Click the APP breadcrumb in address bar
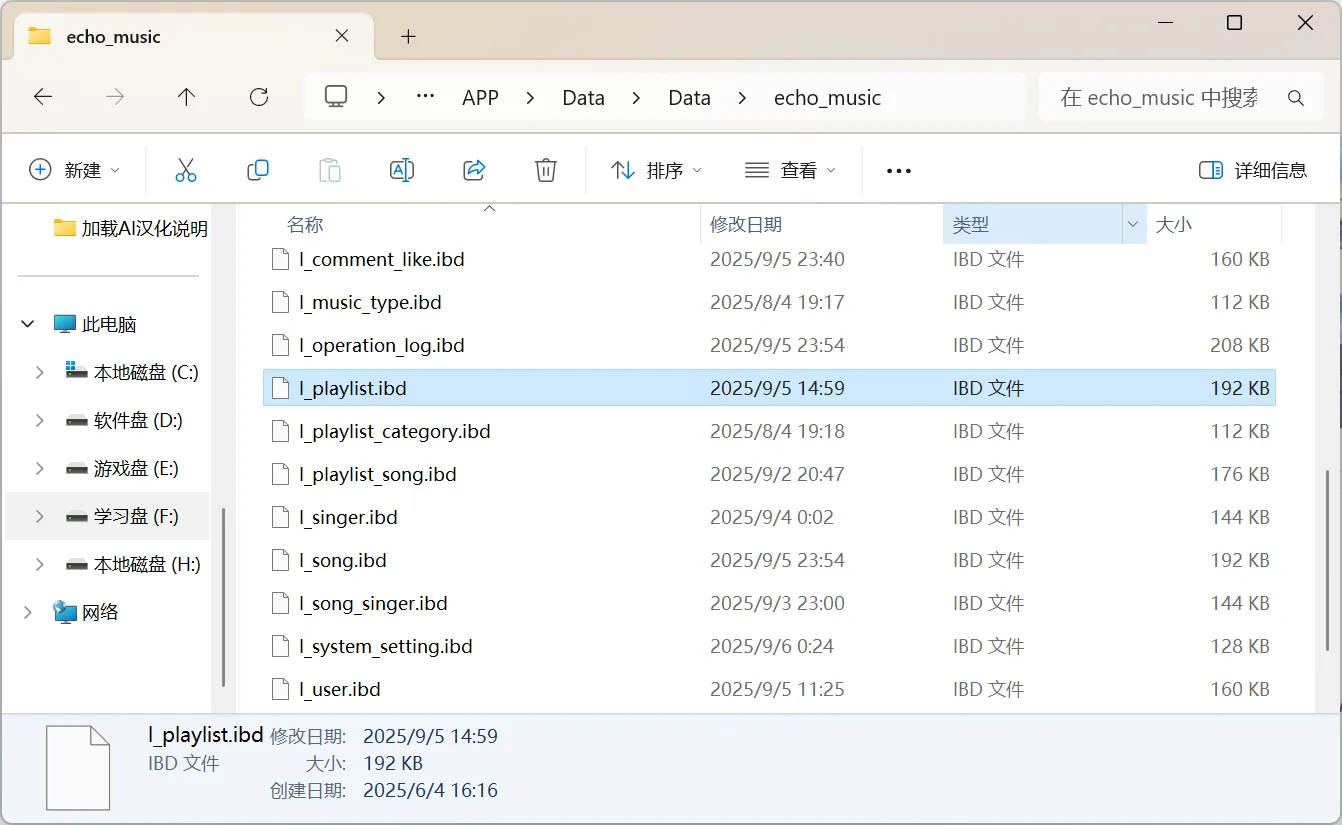This screenshot has height=825, width=1342. (x=480, y=98)
